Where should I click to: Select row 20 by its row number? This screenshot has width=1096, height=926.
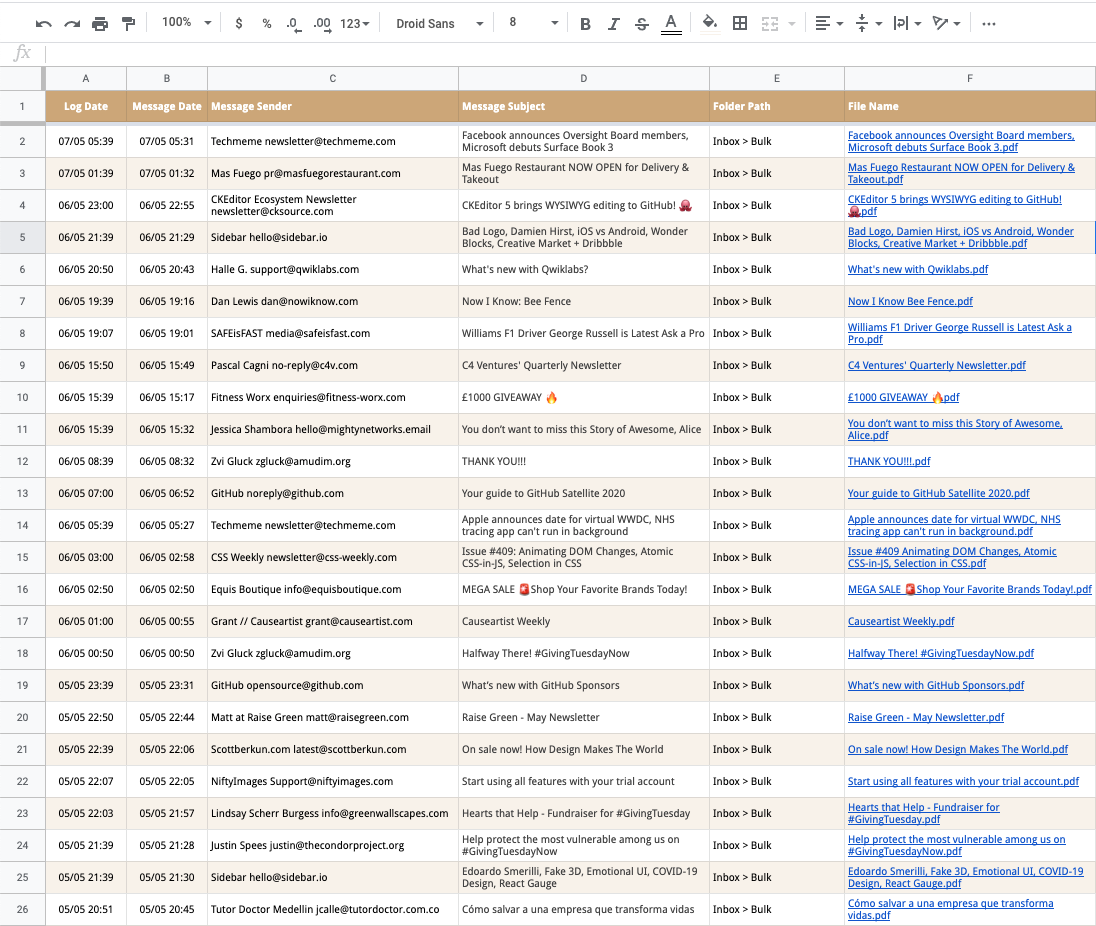point(22,718)
